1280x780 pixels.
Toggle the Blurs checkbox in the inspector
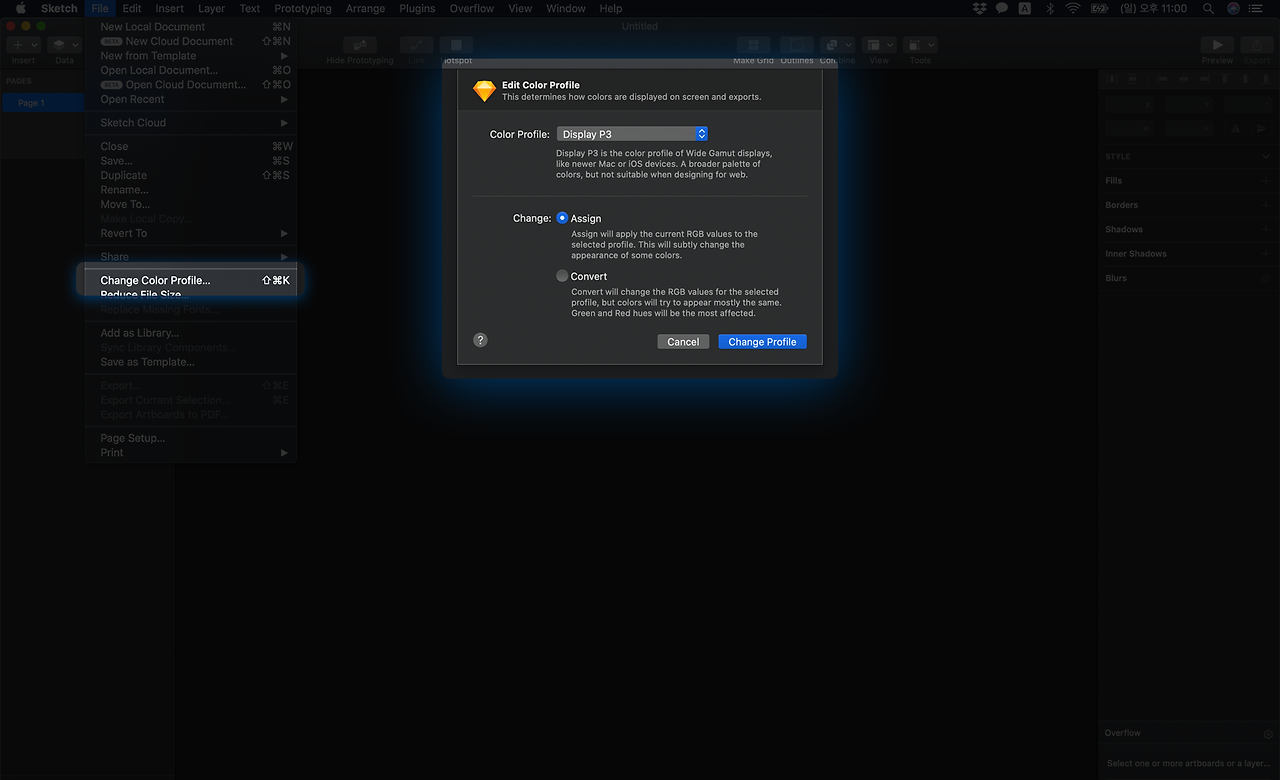point(1266,278)
